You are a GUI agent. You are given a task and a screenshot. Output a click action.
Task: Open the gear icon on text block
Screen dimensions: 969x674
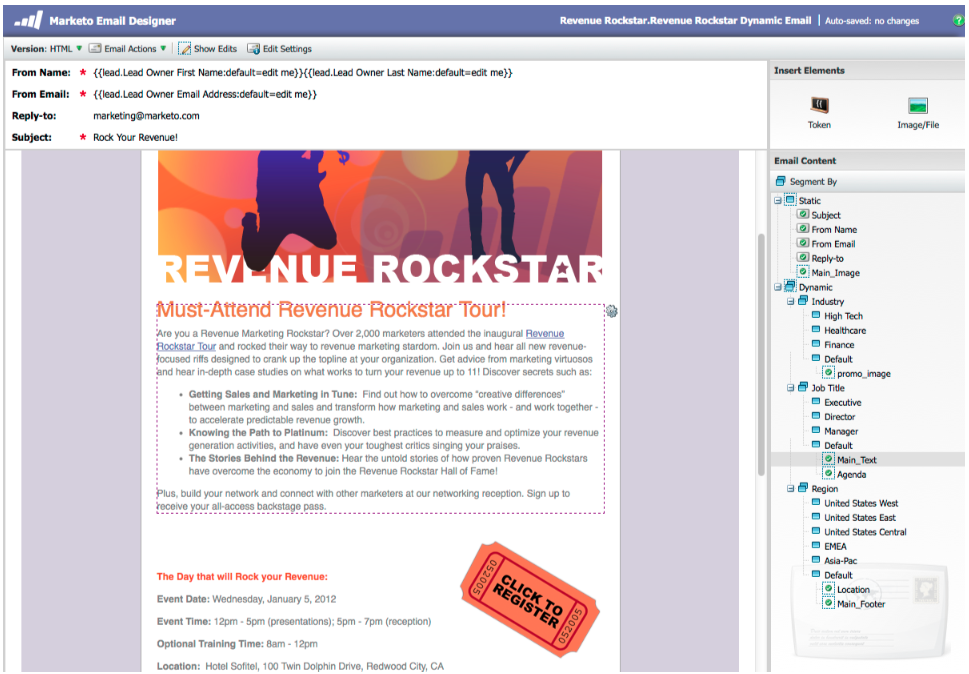coord(612,311)
